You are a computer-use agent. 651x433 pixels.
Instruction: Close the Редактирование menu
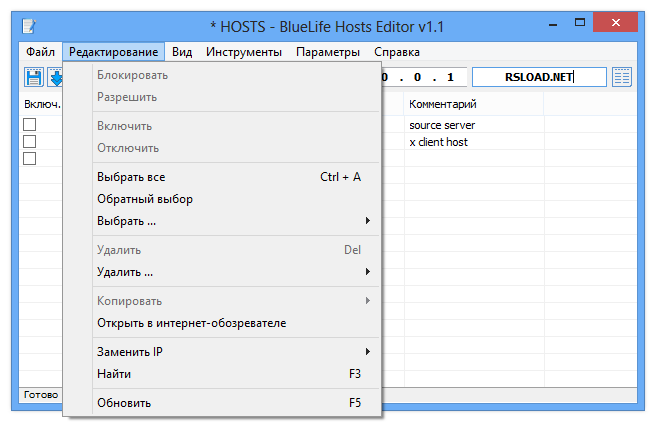click(x=113, y=52)
